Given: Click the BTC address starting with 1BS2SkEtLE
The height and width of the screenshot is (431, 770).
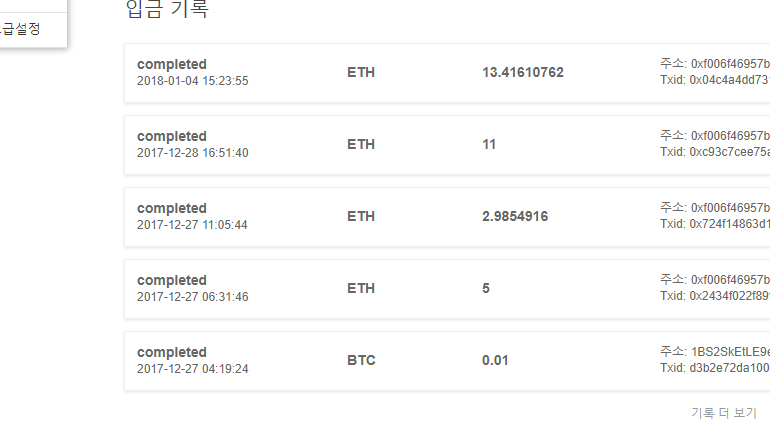Looking at the screenshot, I should click(x=729, y=352).
